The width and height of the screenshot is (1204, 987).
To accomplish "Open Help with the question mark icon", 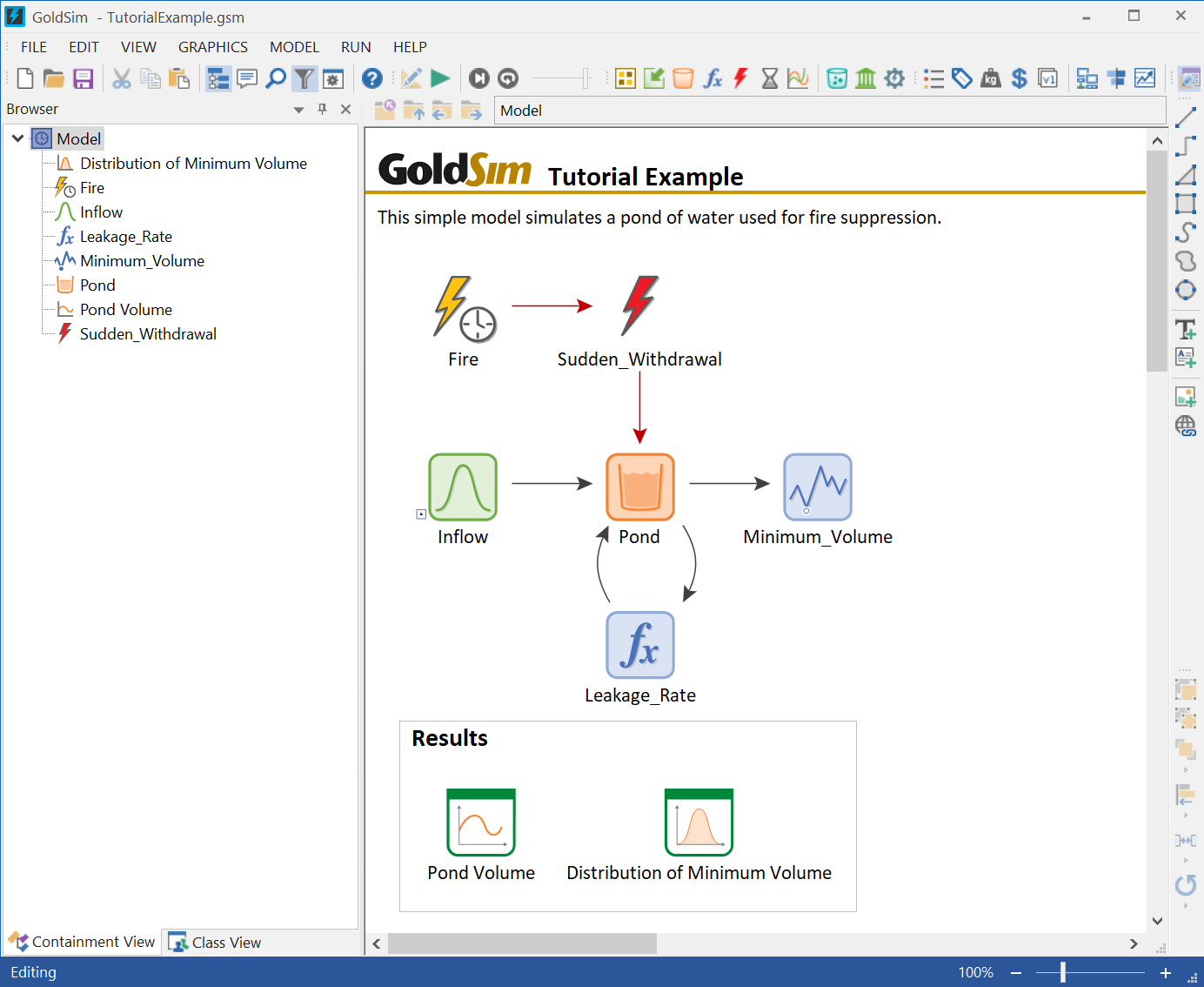I will [372, 78].
